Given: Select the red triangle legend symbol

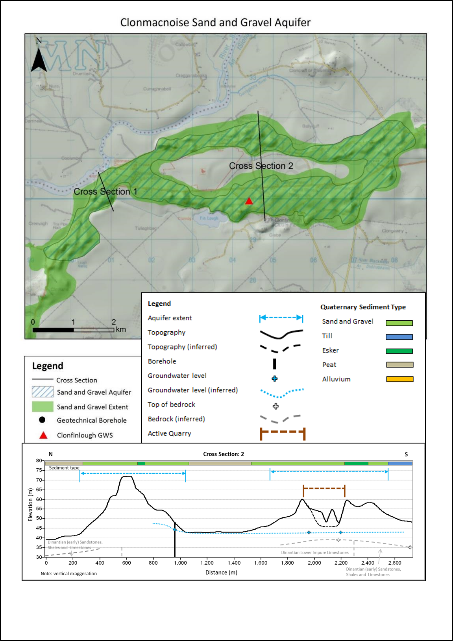Looking at the screenshot, I should pos(43,435).
